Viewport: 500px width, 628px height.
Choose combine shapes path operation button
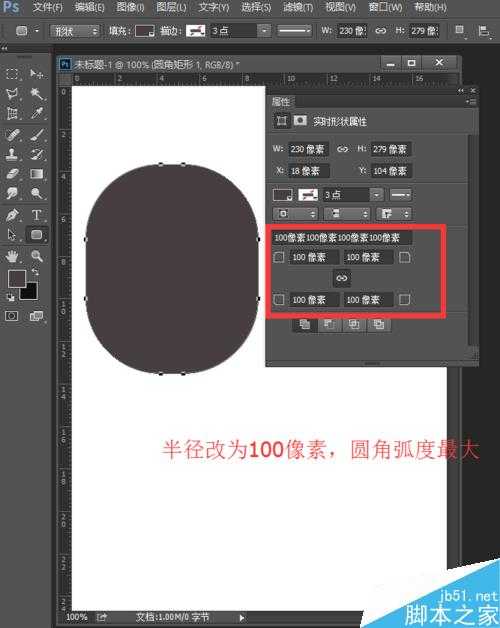pyautogui.click(x=304, y=324)
